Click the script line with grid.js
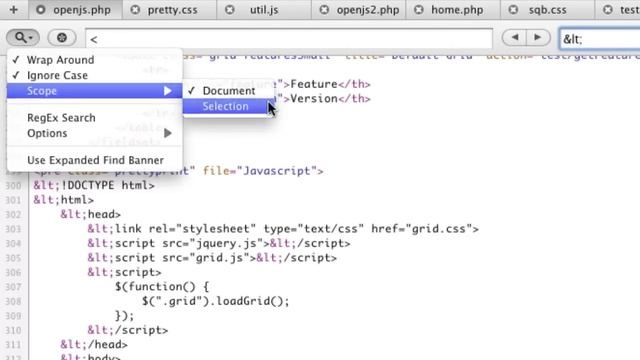Image resolution: width=640 pixels, height=360 pixels. tap(212, 258)
